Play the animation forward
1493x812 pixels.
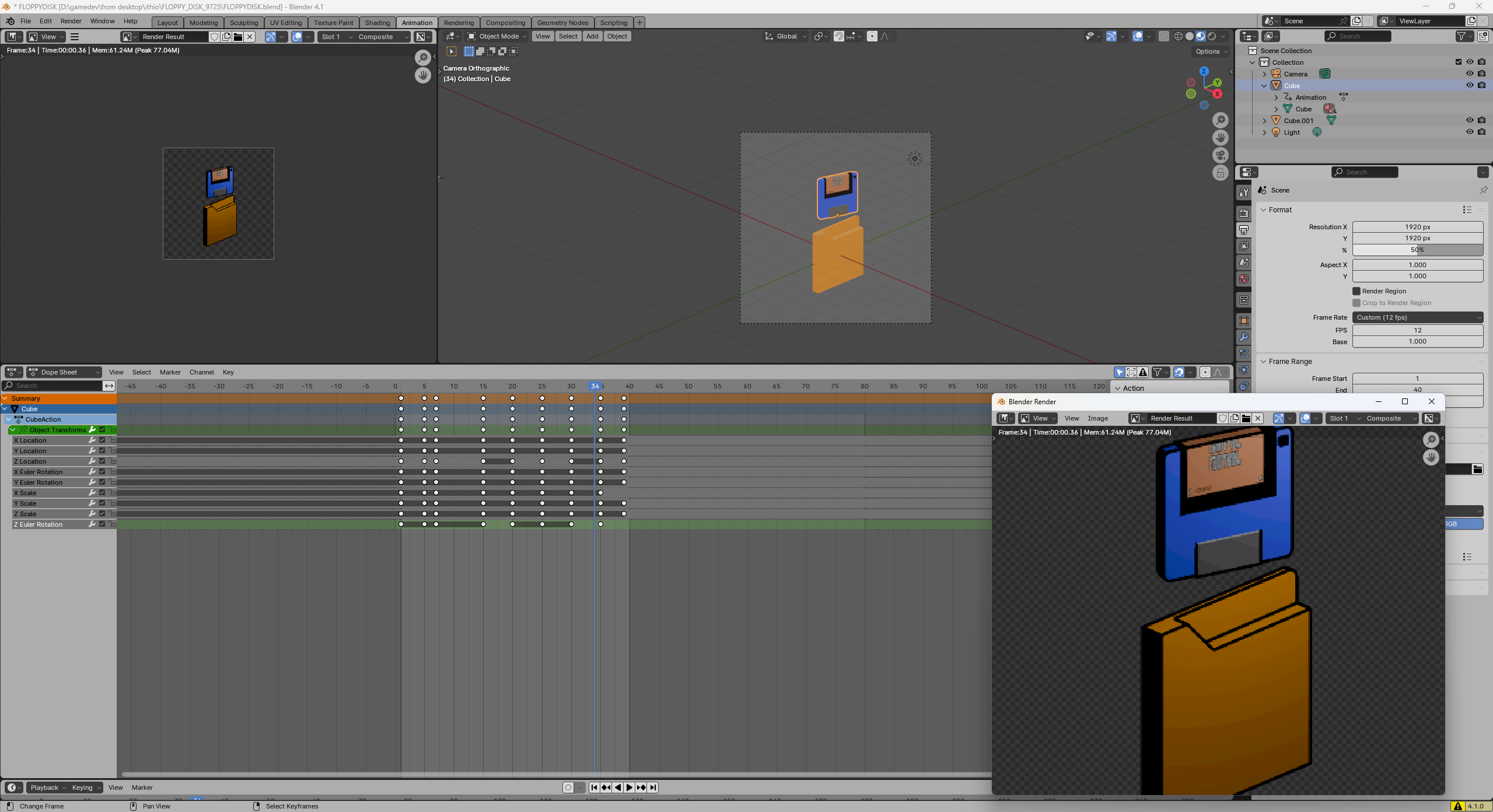coord(630,787)
